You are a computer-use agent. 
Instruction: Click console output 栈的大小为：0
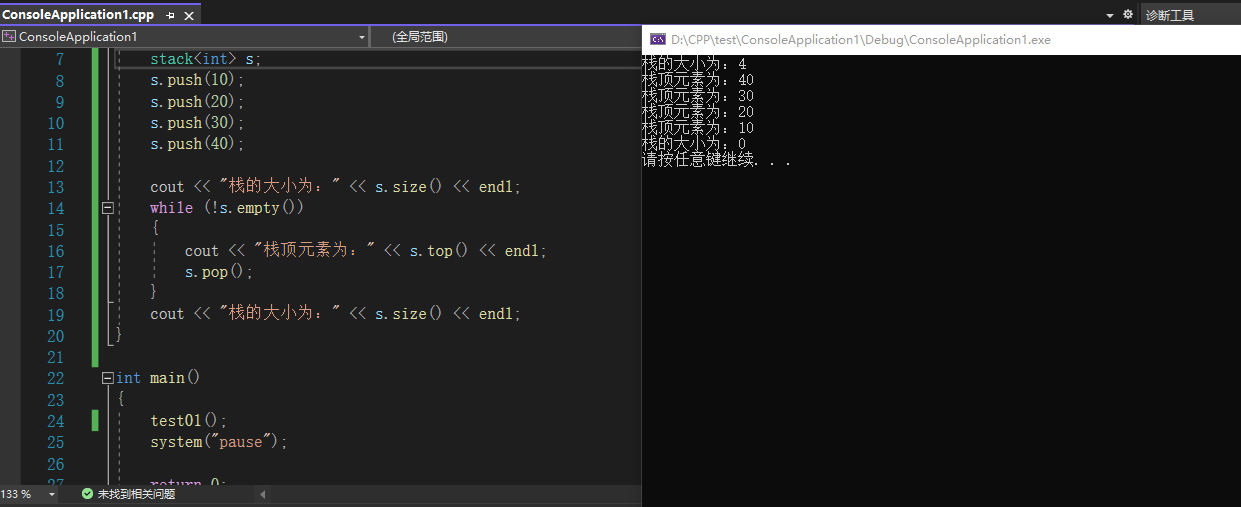point(693,144)
